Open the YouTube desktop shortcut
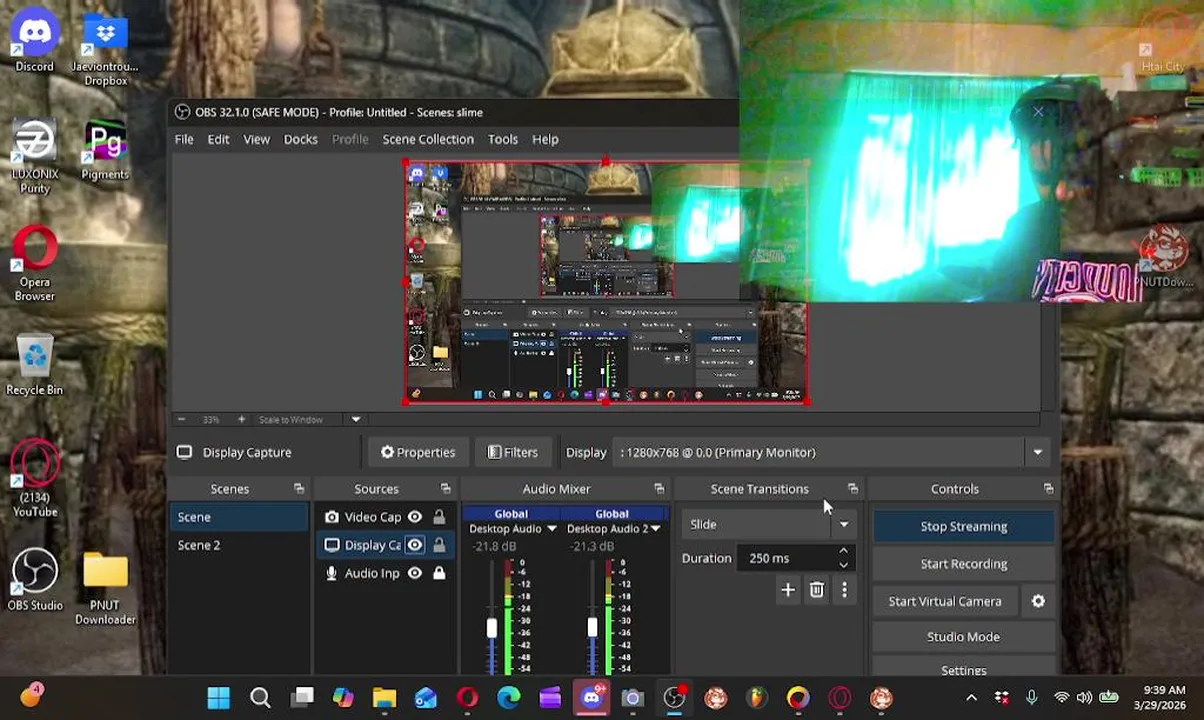This screenshot has height=720, width=1204. [x=34, y=478]
